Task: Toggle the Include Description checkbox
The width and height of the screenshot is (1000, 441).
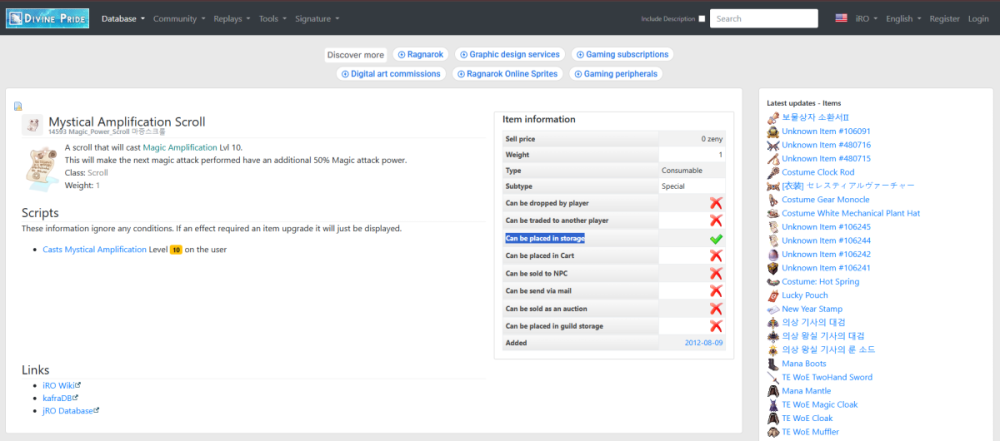Action: [701, 19]
